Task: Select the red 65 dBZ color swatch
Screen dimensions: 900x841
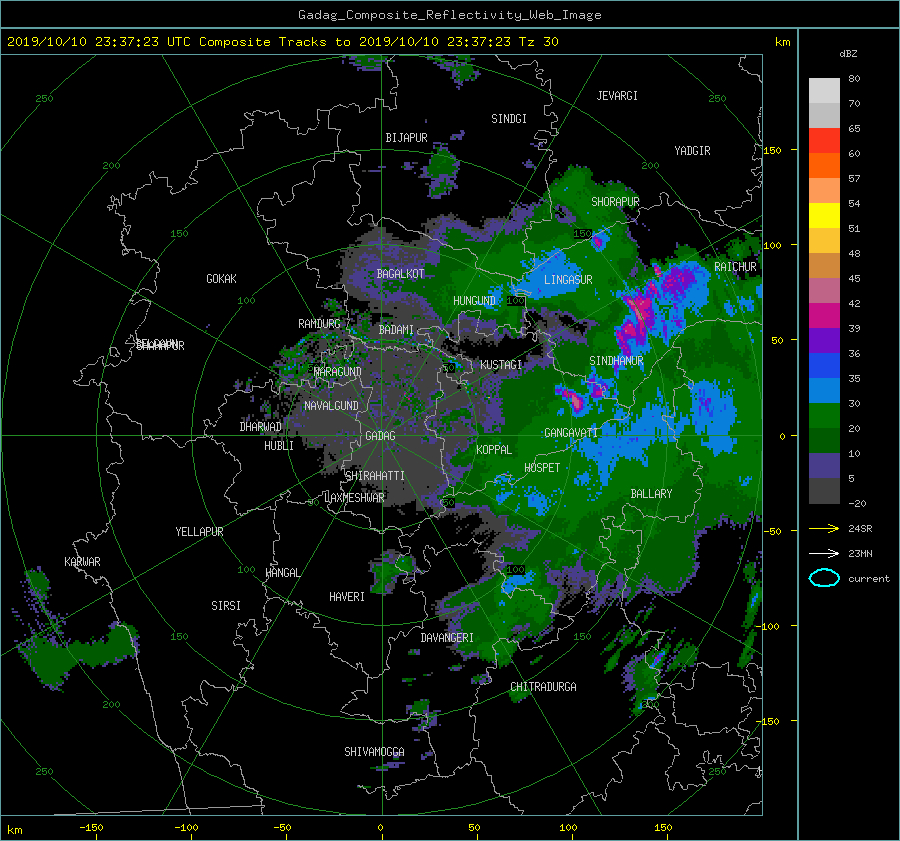Action: [824, 140]
